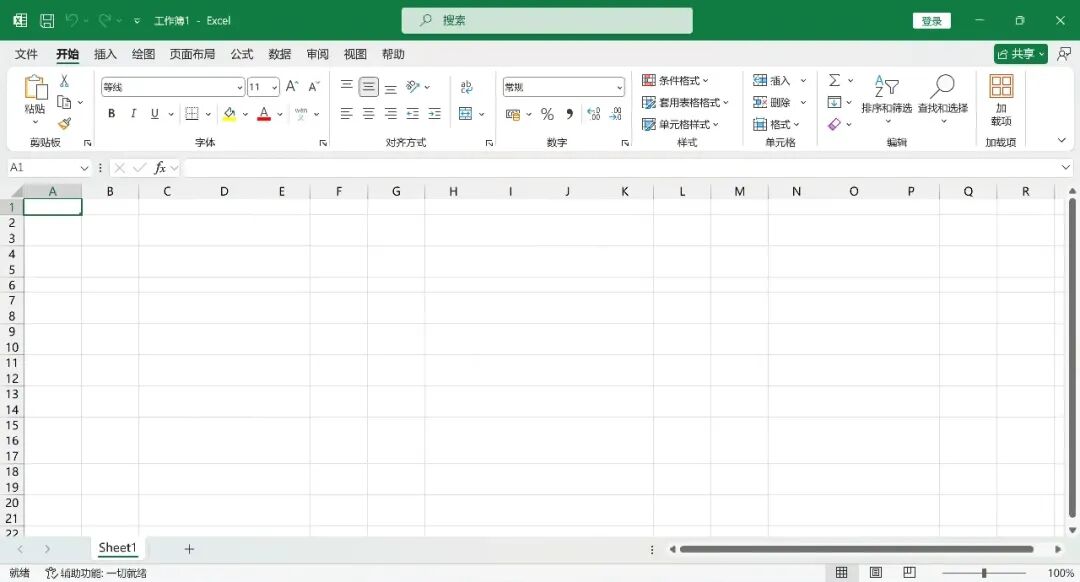This screenshot has width=1080, height=582.
Task: Open Conditional Formatting dropdown
Action: (x=675, y=81)
